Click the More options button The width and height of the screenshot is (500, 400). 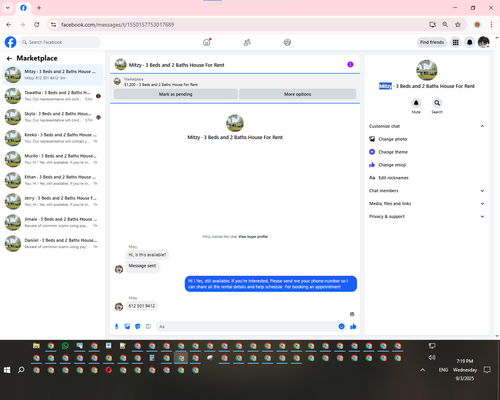(297, 94)
